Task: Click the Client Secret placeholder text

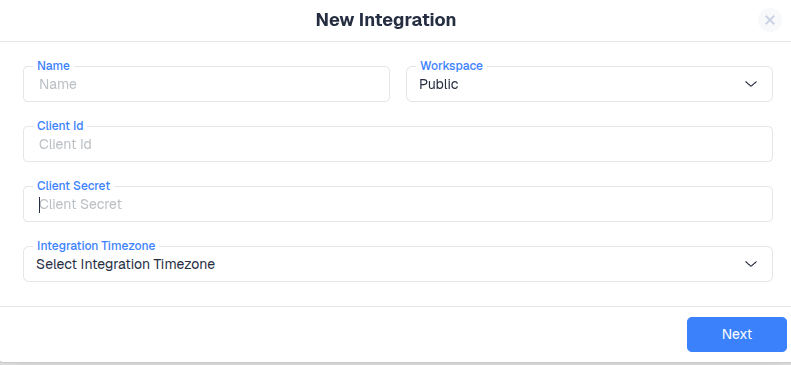Action: pyautogui.click(x=81, y=204)
